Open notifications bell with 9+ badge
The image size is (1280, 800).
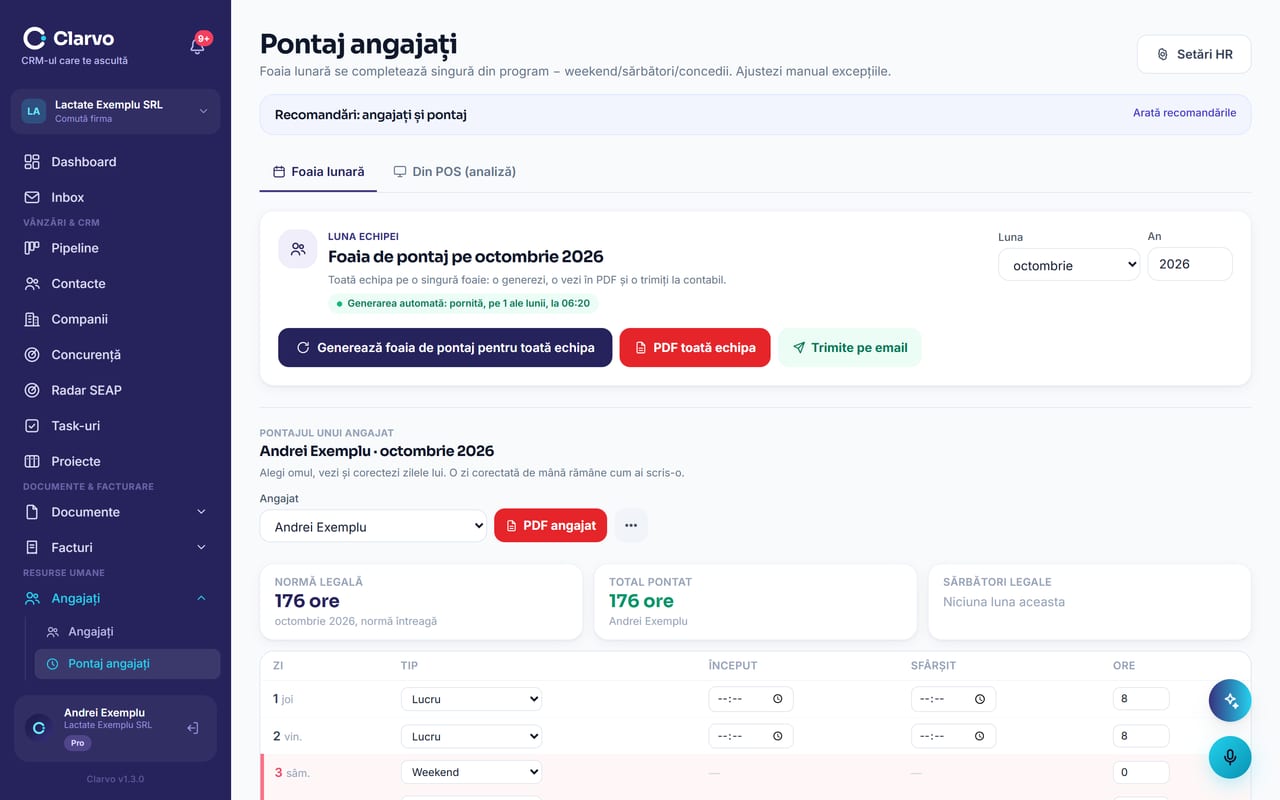click(x=198, y=45)
